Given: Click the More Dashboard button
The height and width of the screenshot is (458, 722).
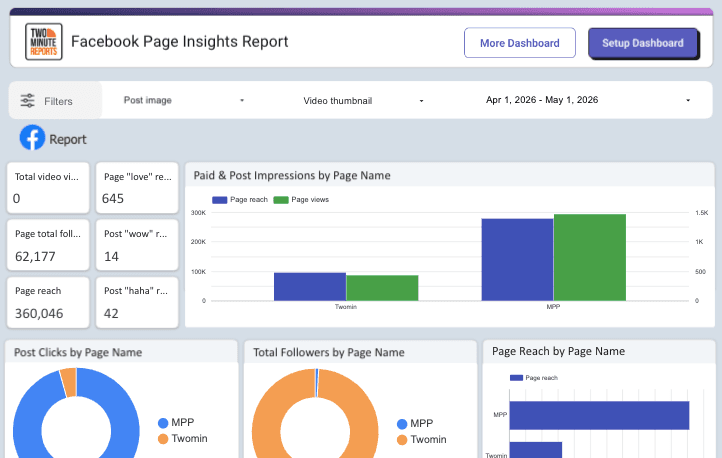Looking at the screenshot, I should [520, 43].
